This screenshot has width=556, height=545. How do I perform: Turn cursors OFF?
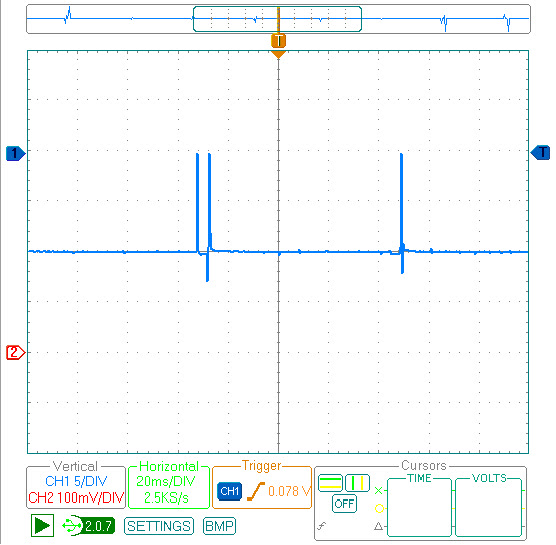(x=344, y=504)
